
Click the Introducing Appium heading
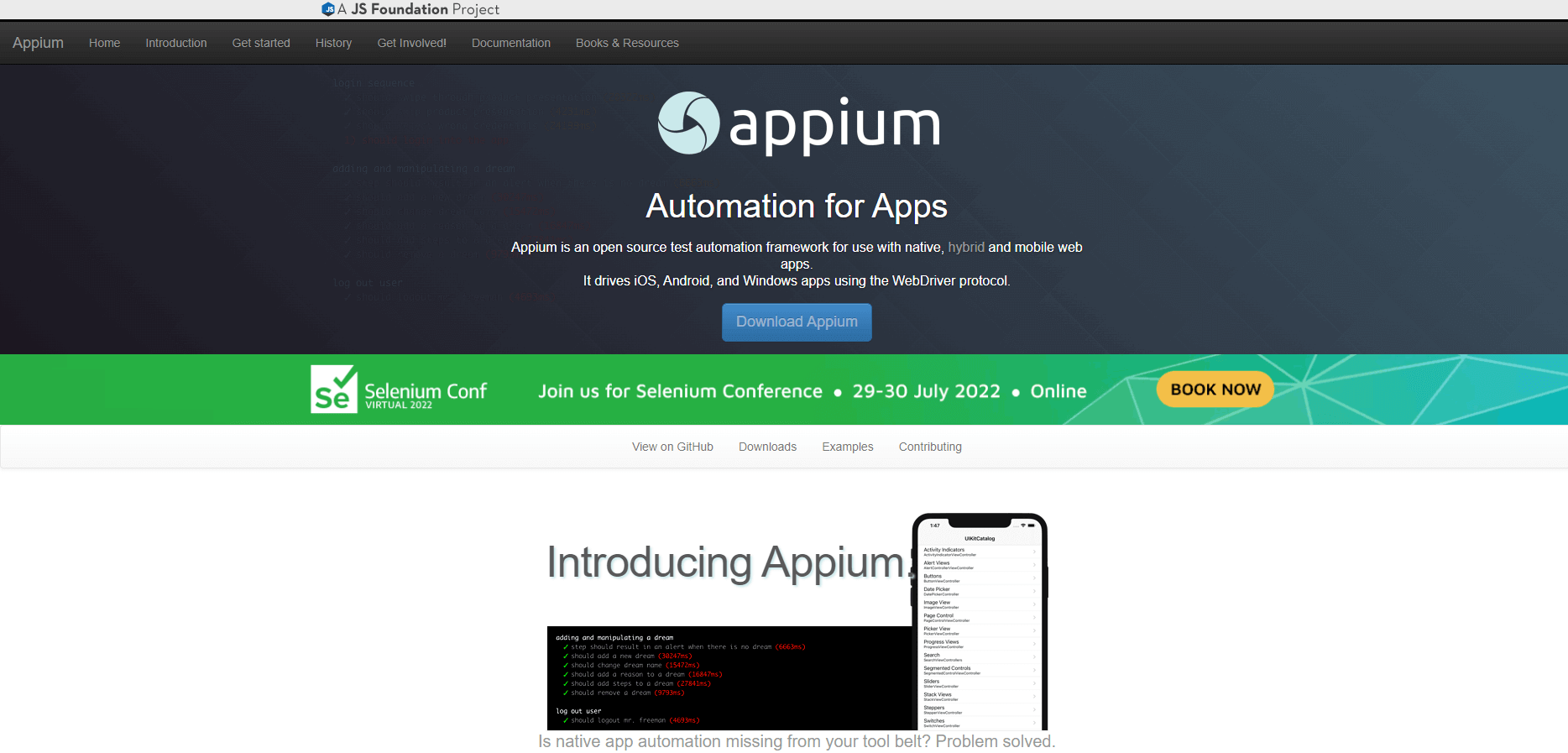729,562
